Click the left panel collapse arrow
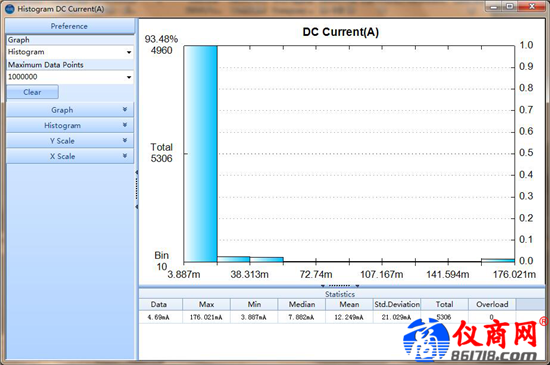The height and width of the screenshot is (365, 550). coord(136,172)
